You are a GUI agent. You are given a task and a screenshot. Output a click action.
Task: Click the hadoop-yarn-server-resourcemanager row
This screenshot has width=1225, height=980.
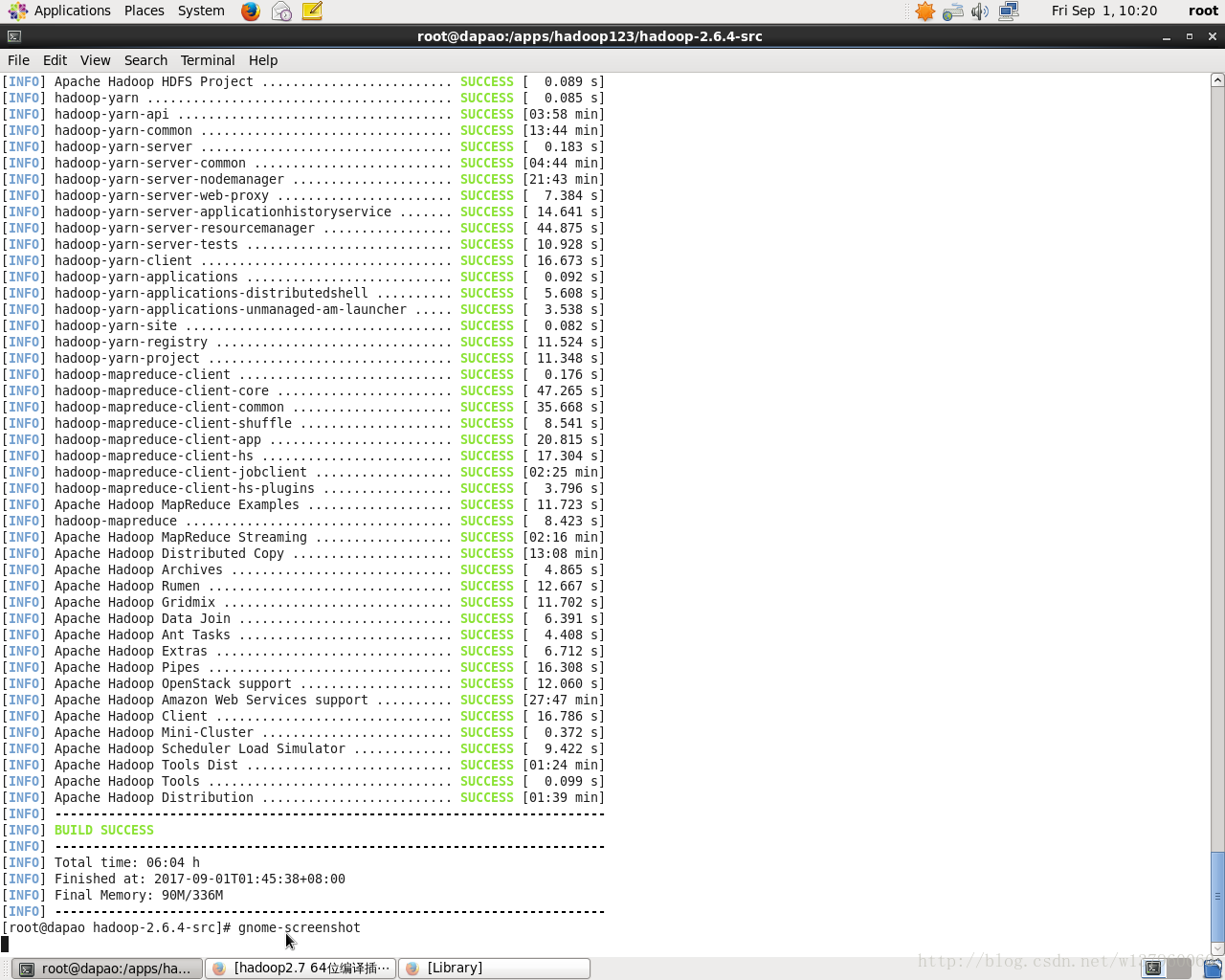(303, 228)
